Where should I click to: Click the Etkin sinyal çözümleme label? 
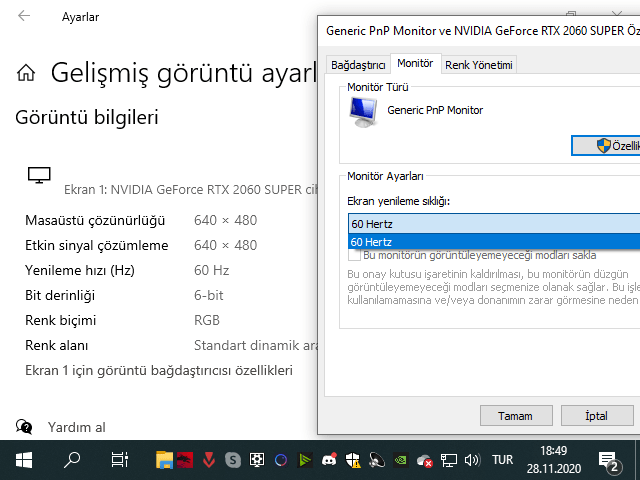click(x=96, y=245)
